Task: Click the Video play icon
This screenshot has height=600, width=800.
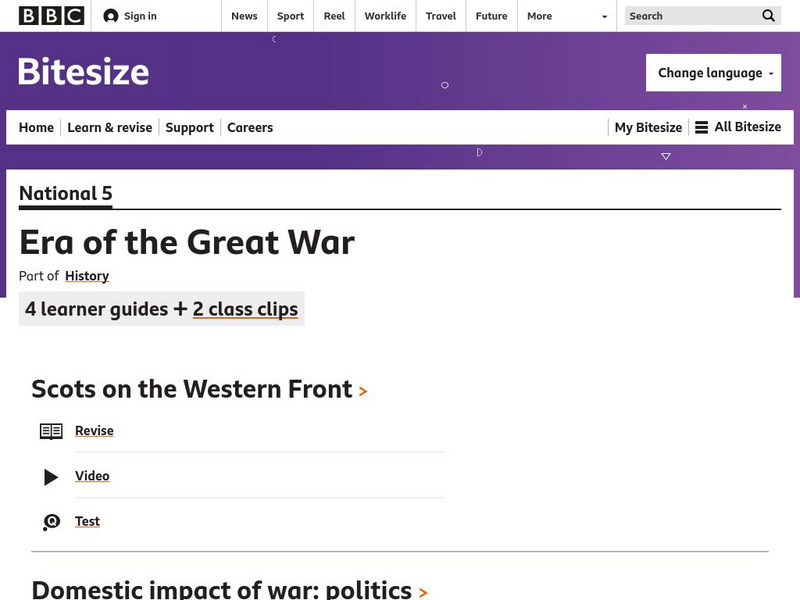Action: [x=51, y=477]
